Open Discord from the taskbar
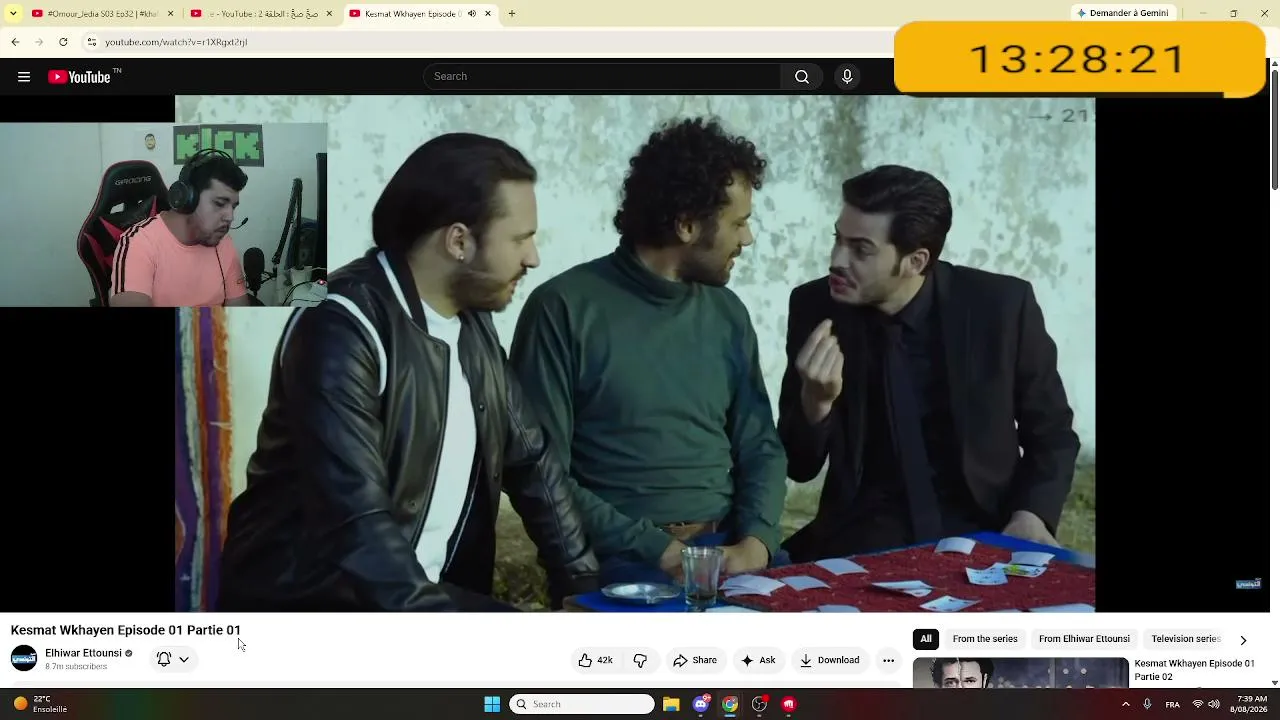The image size is (1280, 720). tap(701, 704)
